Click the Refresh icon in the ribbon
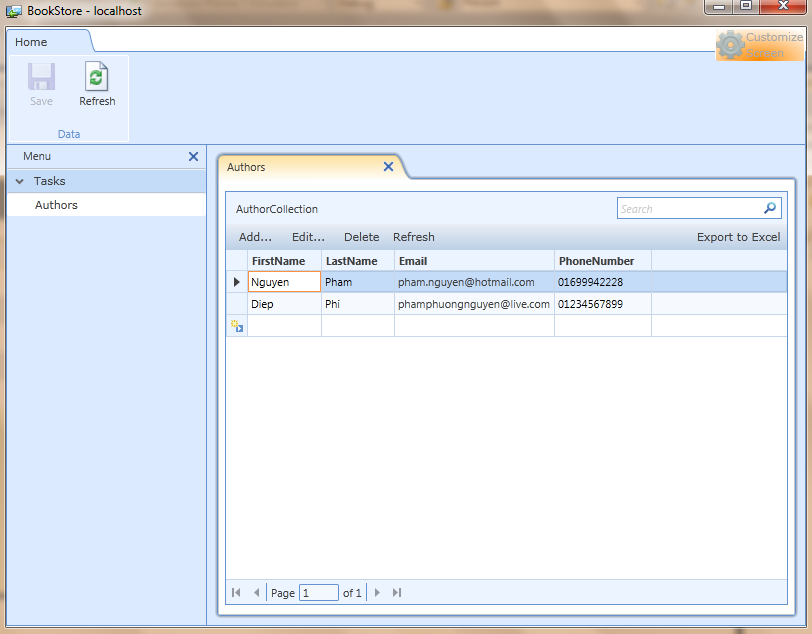The width and height of the screenshot is (812, 634). click(x=97, y=78)
